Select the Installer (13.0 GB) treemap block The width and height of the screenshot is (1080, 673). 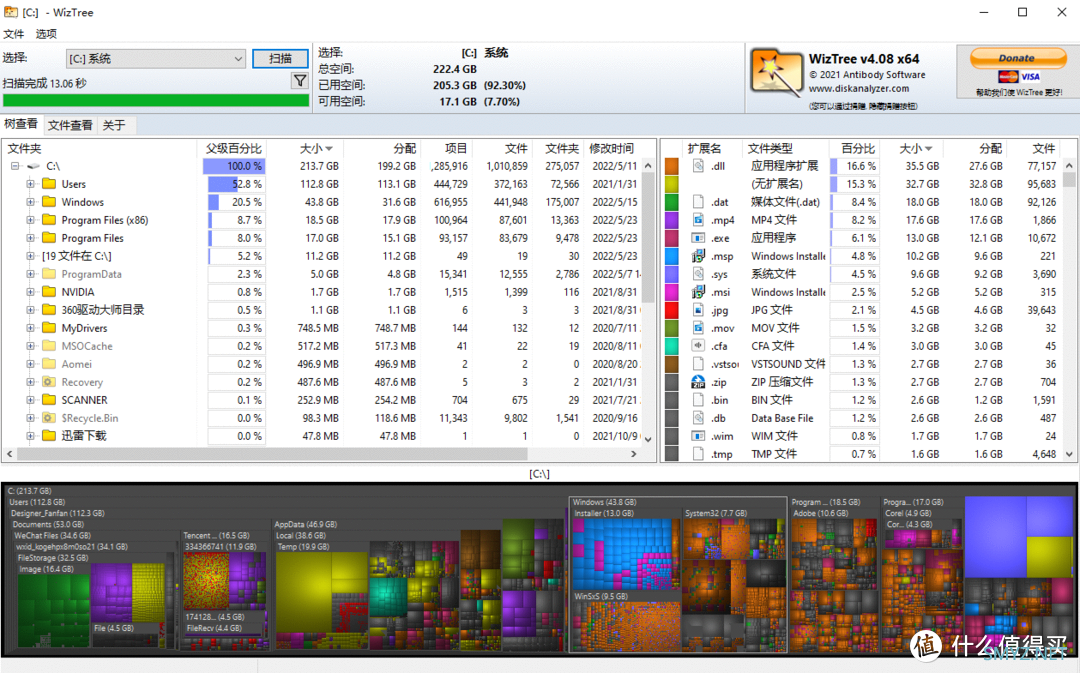click(625, 549)
